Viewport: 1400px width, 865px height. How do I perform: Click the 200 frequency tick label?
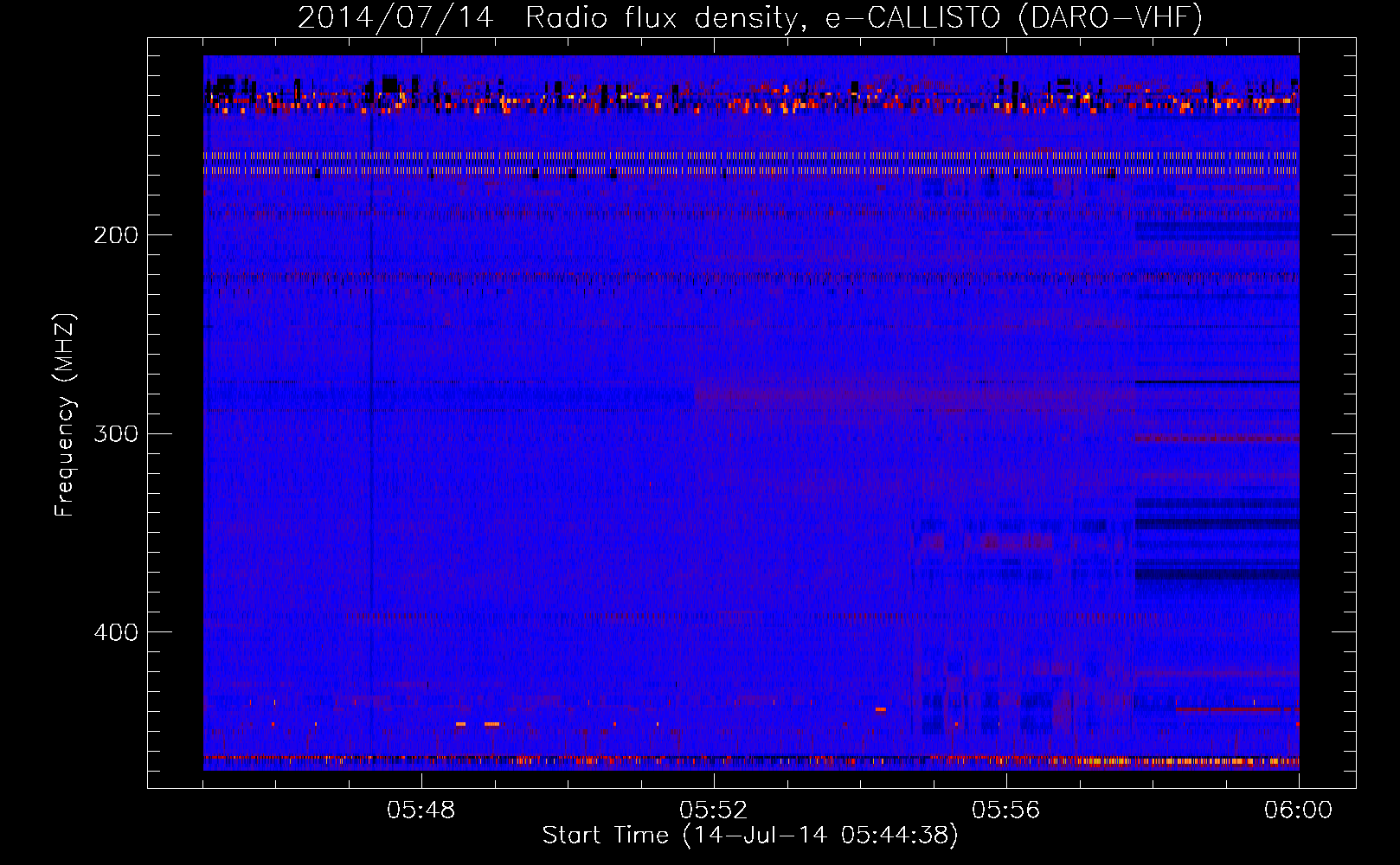pos(116,235)
